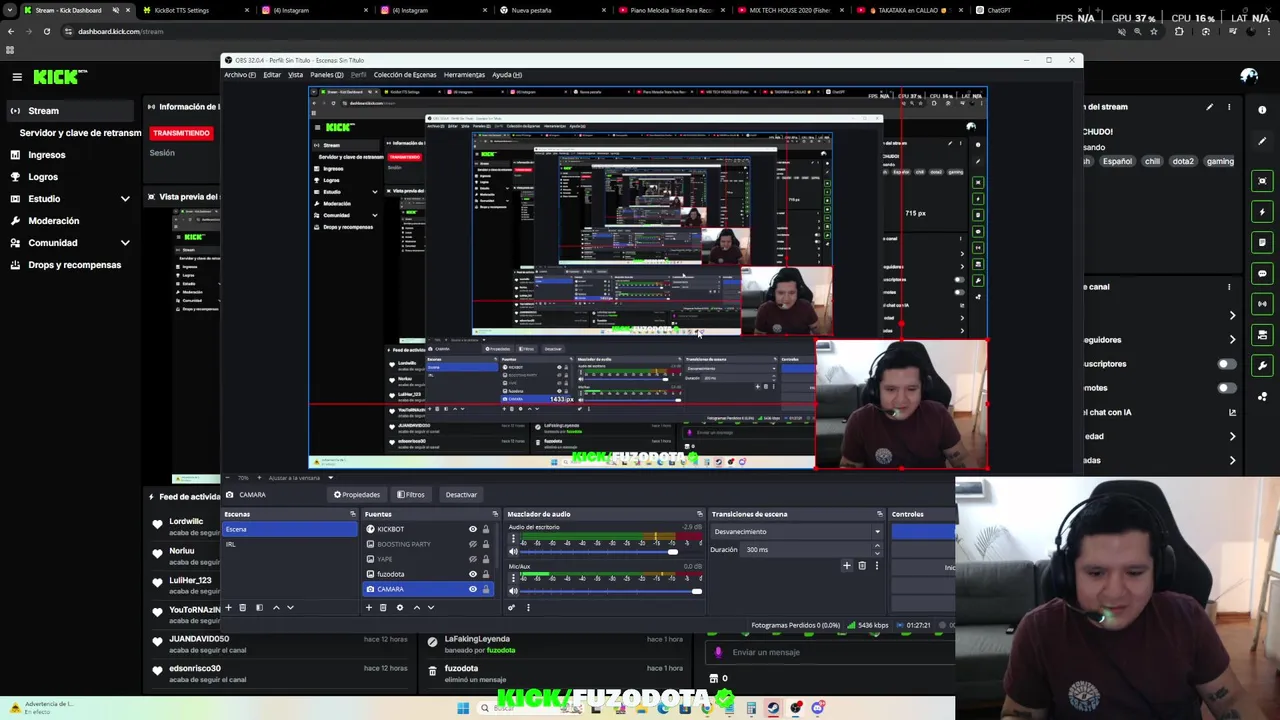Open OBS Colección de Escenas menu
1280x720 pixels.
[405, 75]
